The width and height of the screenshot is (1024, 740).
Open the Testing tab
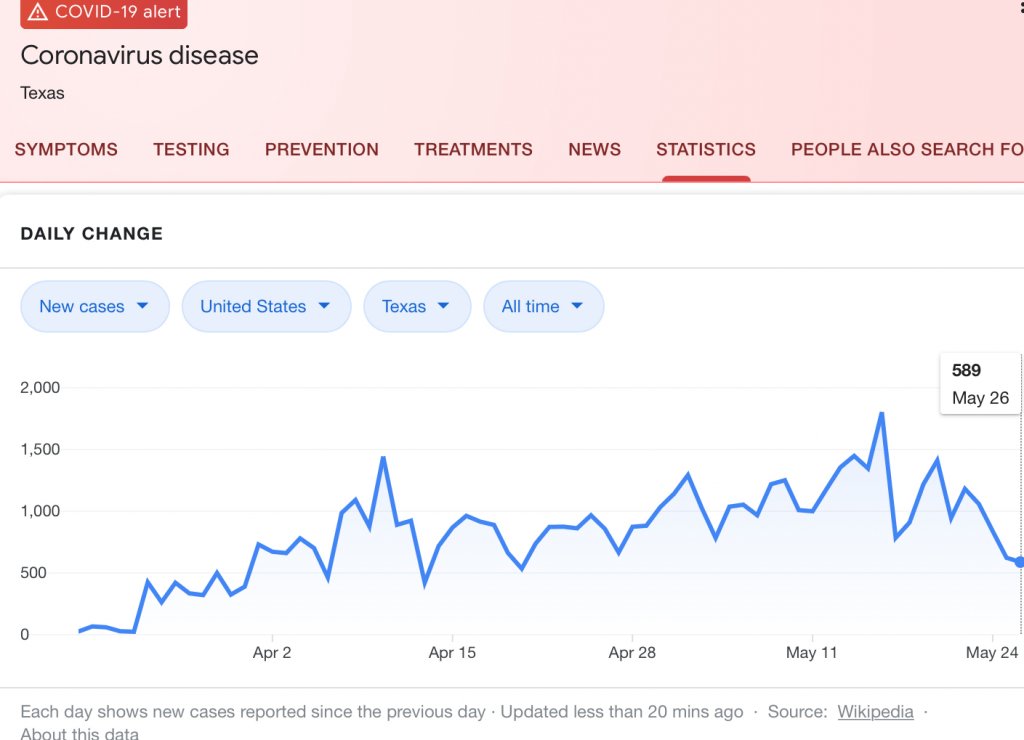click(x=191, y=150)
